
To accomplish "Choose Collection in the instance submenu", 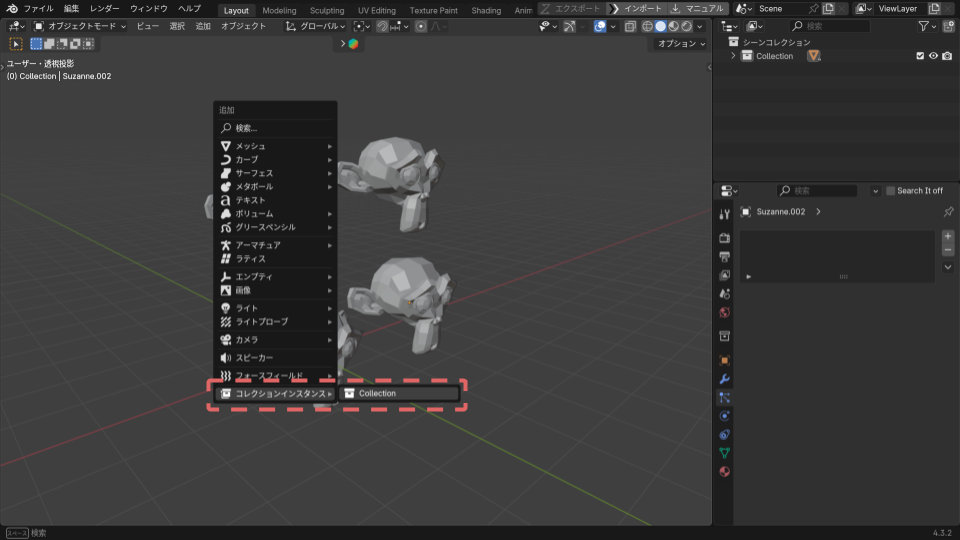I will click(x=399, y=393).
